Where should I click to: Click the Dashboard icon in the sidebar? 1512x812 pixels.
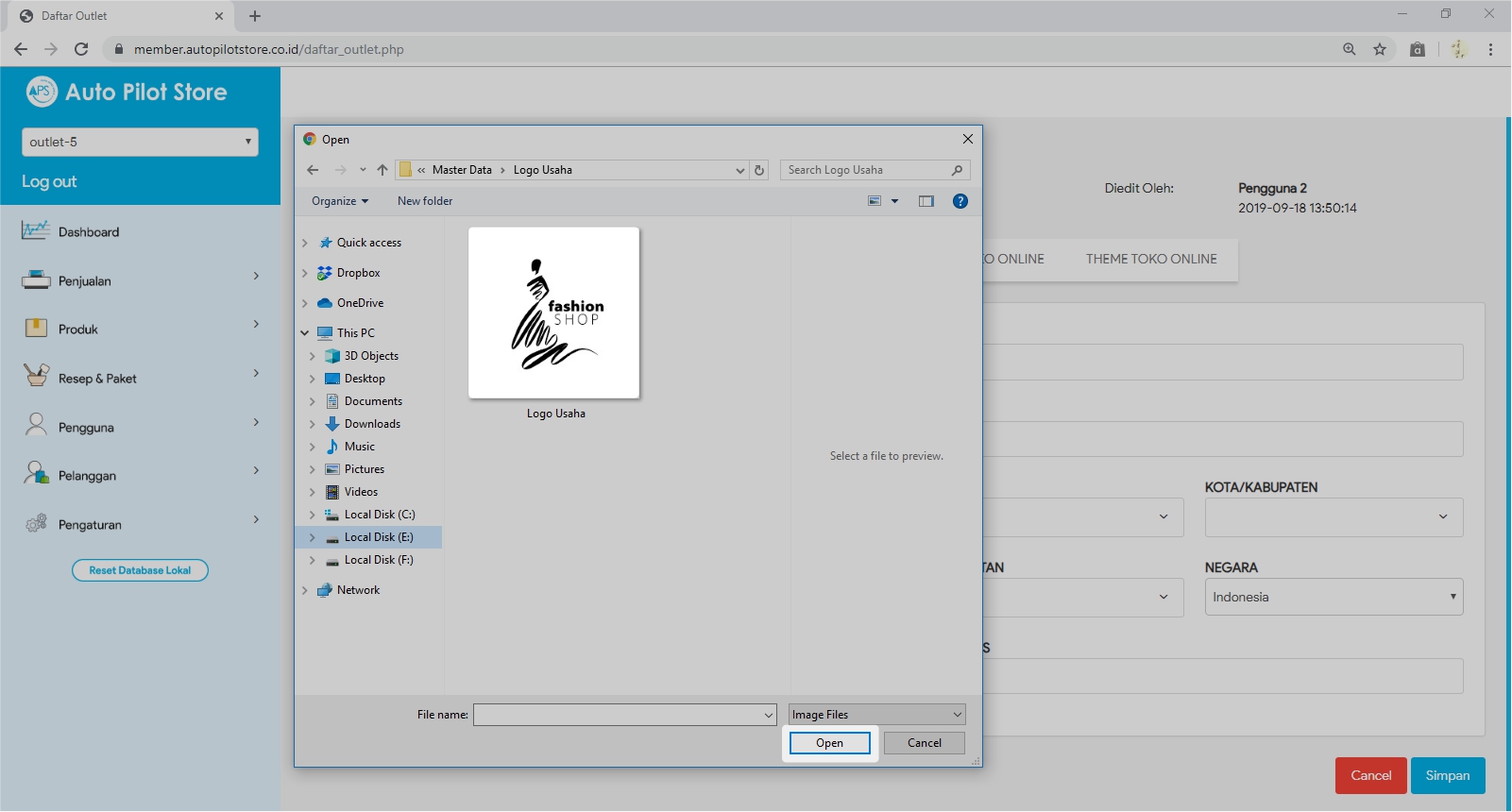coord(35,231)
